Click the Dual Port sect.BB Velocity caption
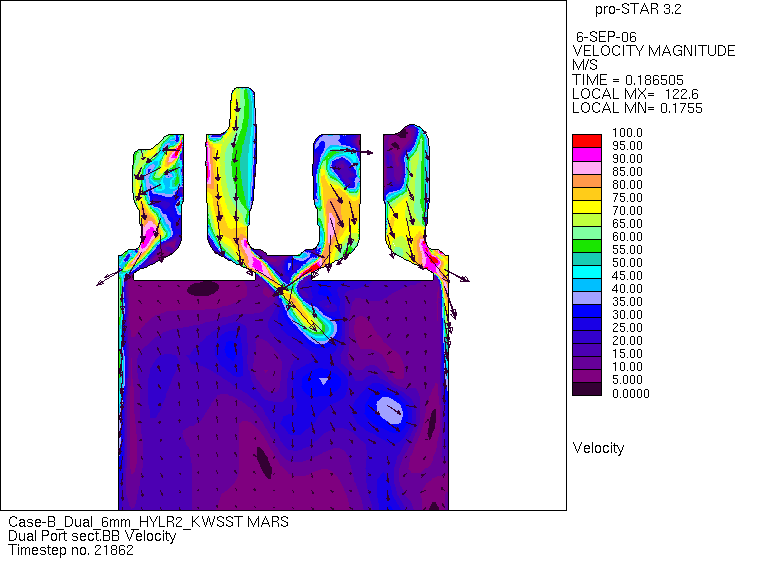757x567 pixels. [92, 536]
